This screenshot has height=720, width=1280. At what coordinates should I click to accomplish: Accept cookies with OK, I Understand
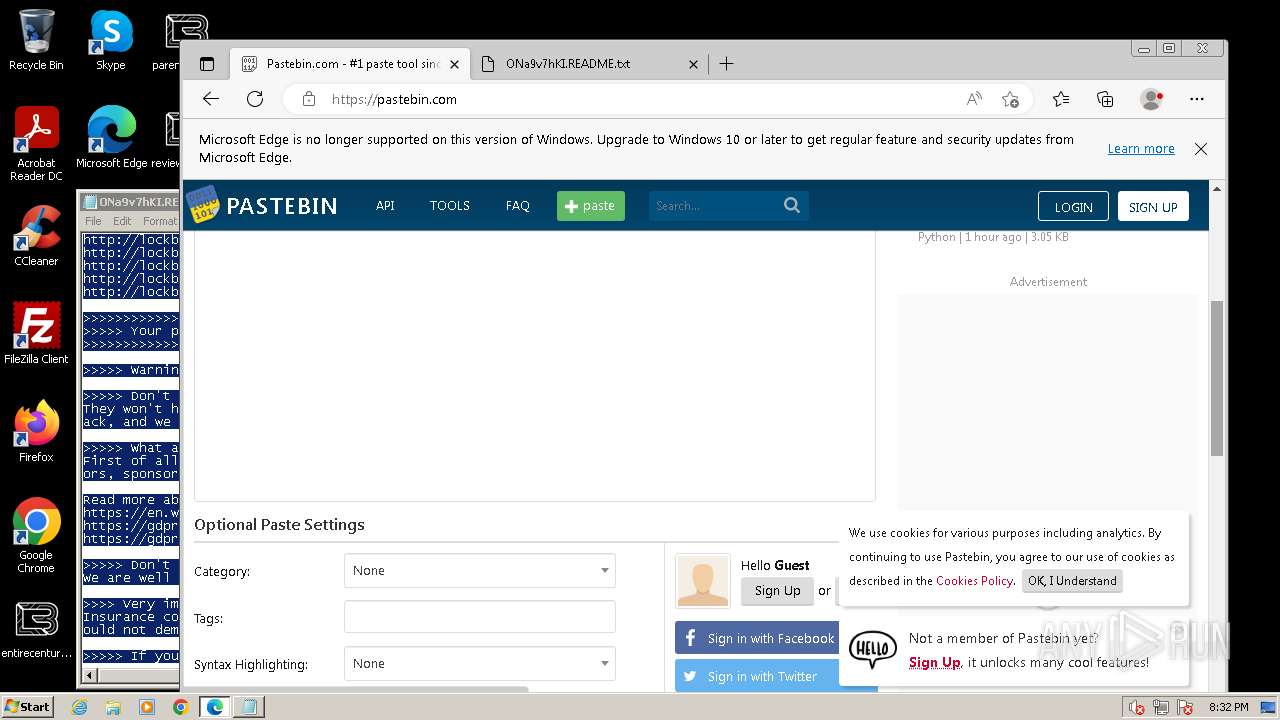1072,581
